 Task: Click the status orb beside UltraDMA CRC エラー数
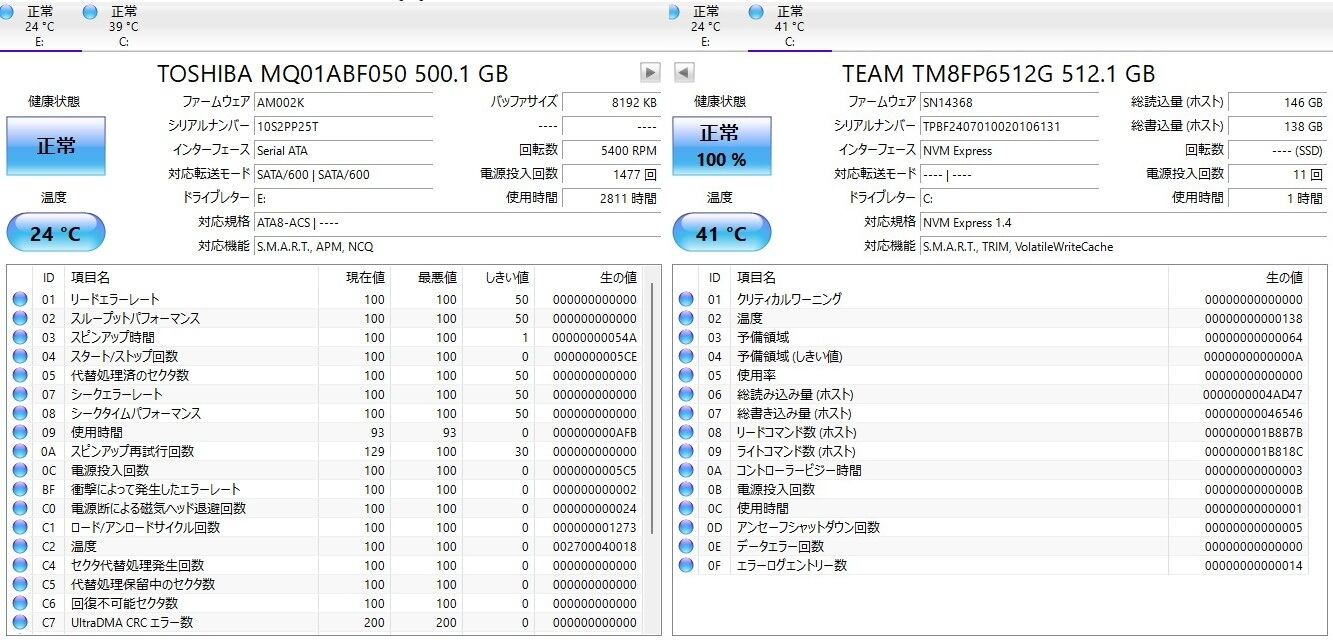pos(19,623)
